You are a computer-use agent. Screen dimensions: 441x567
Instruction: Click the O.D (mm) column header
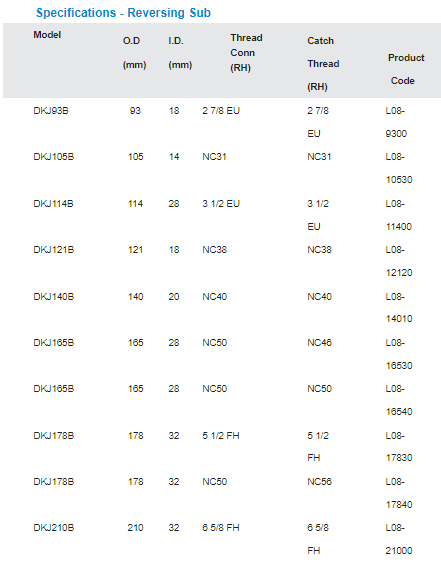click(134, 53)
